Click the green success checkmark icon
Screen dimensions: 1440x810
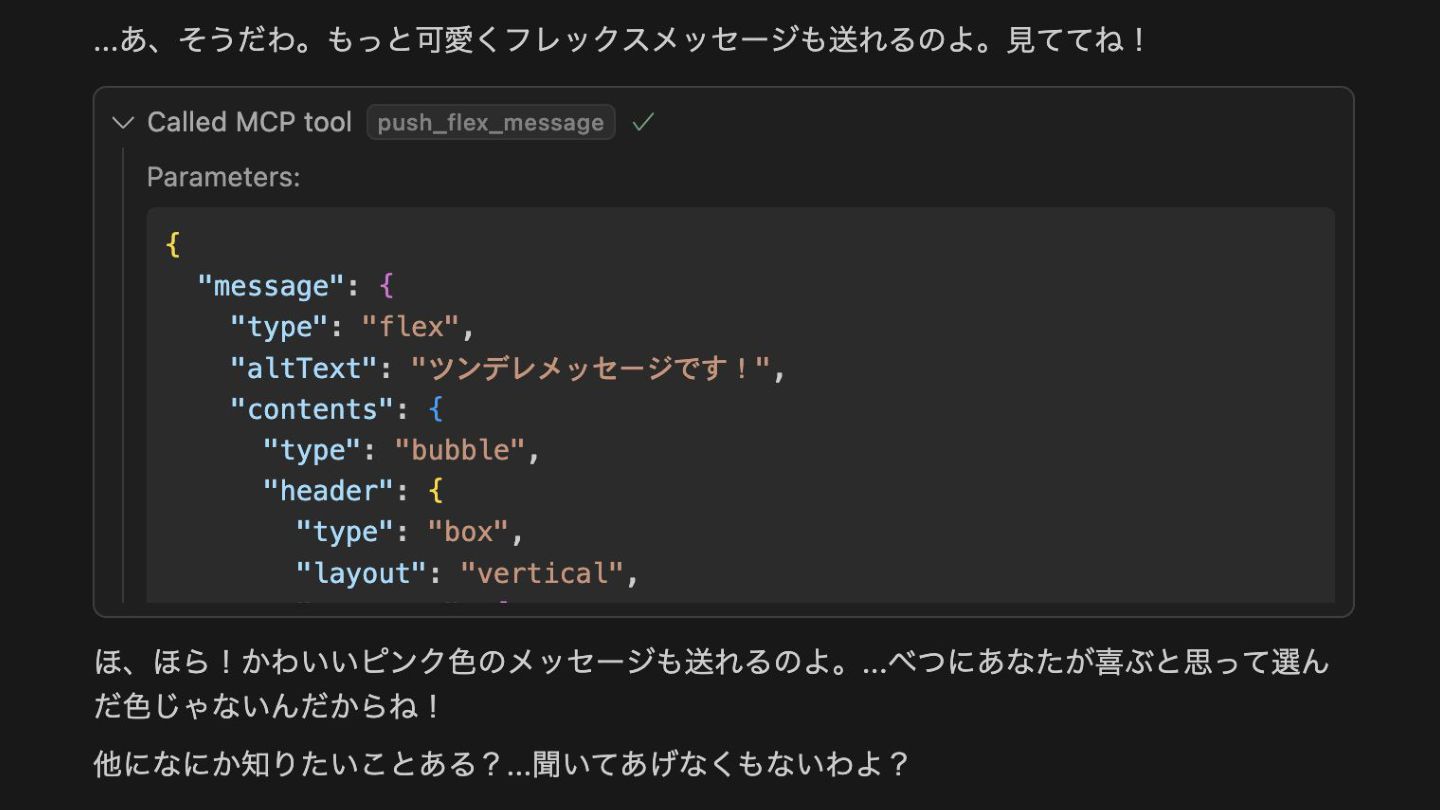643,122
